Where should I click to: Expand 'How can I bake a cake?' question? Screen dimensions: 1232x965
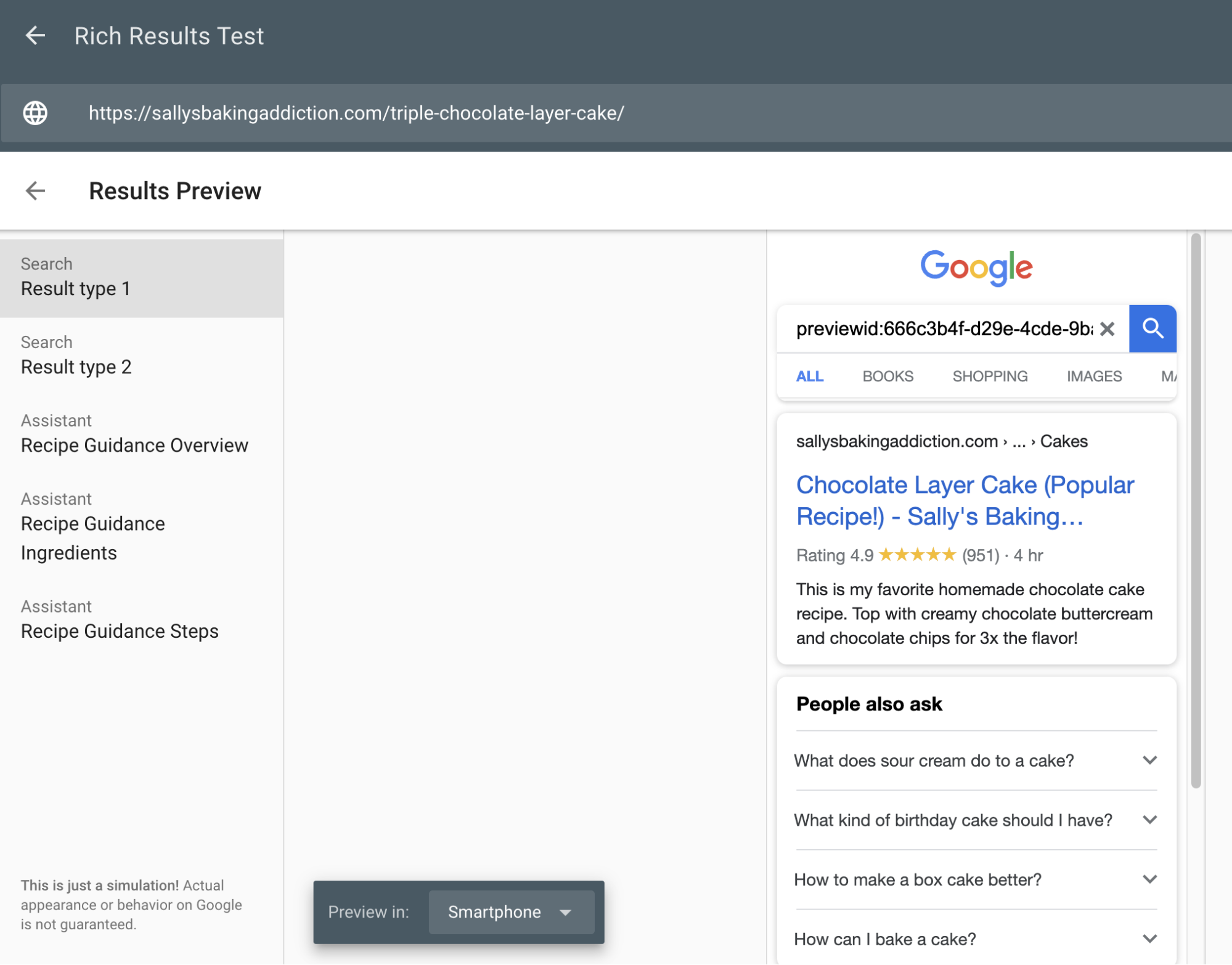coord(976,939)
